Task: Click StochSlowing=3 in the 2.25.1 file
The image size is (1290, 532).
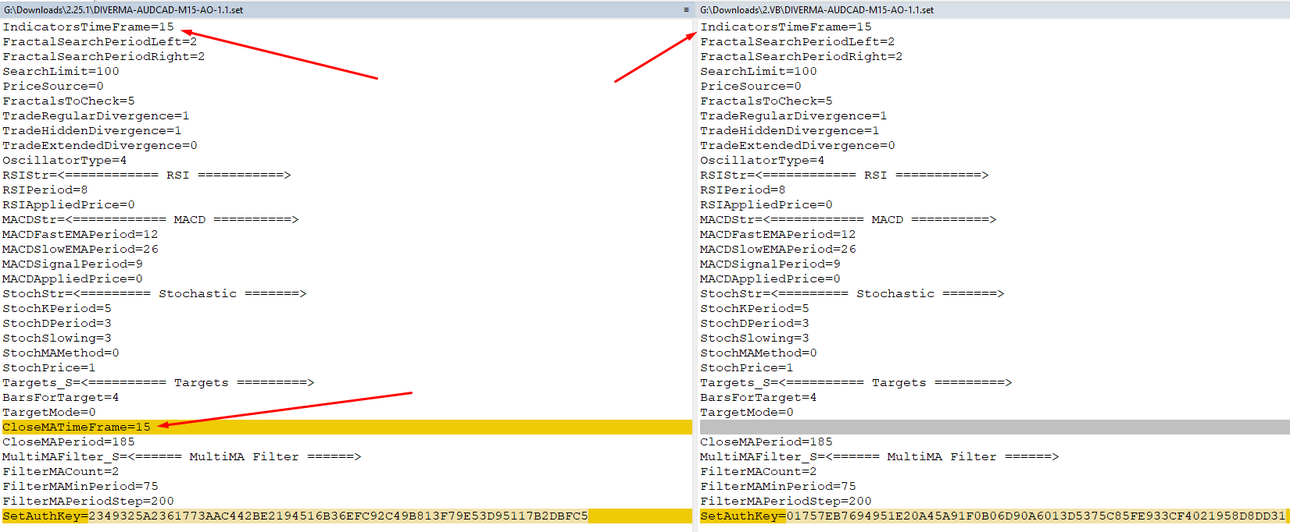Action: pyautogui.click(x=57, y=338)
